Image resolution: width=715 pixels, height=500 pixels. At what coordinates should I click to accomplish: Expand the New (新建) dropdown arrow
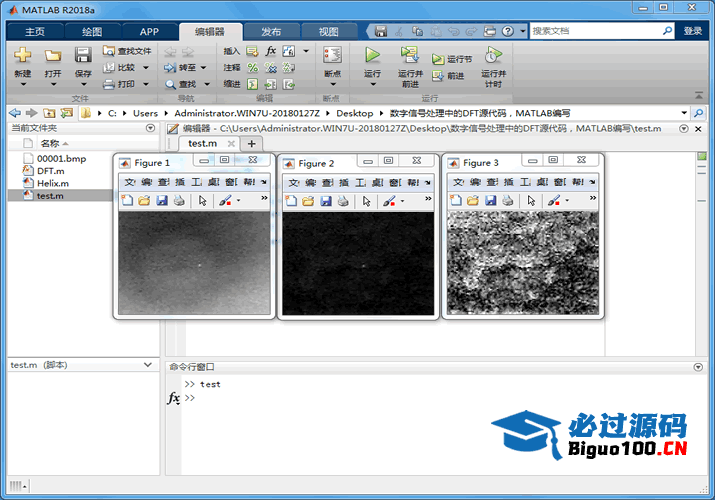tap(23, 84)
